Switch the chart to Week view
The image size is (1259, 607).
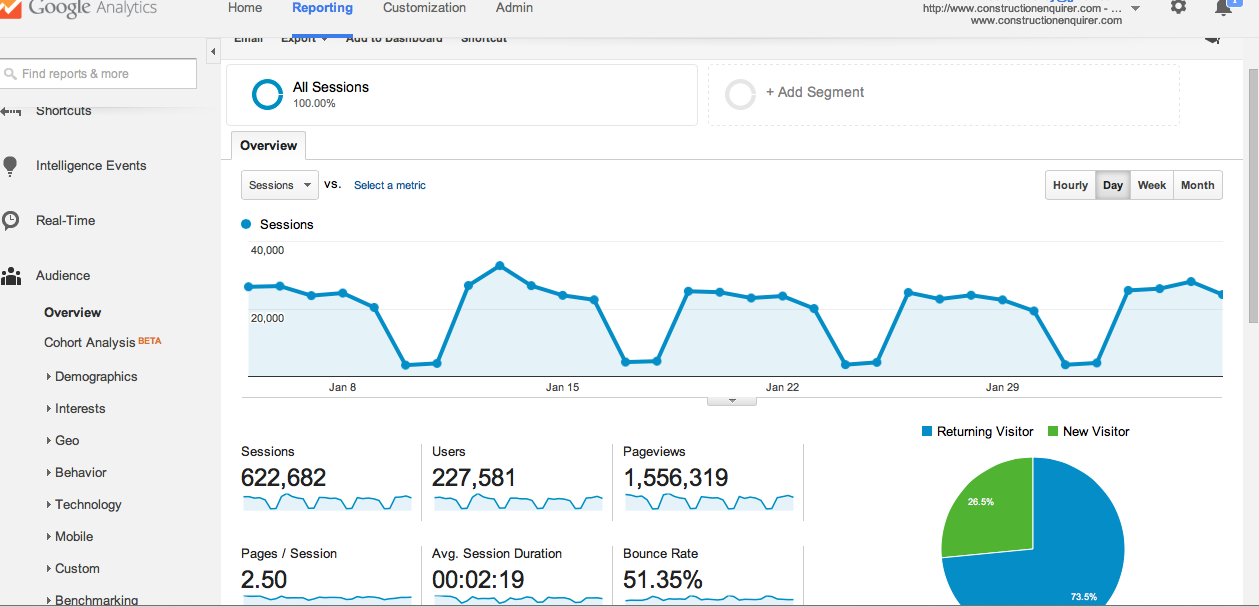coord(1152,185)
